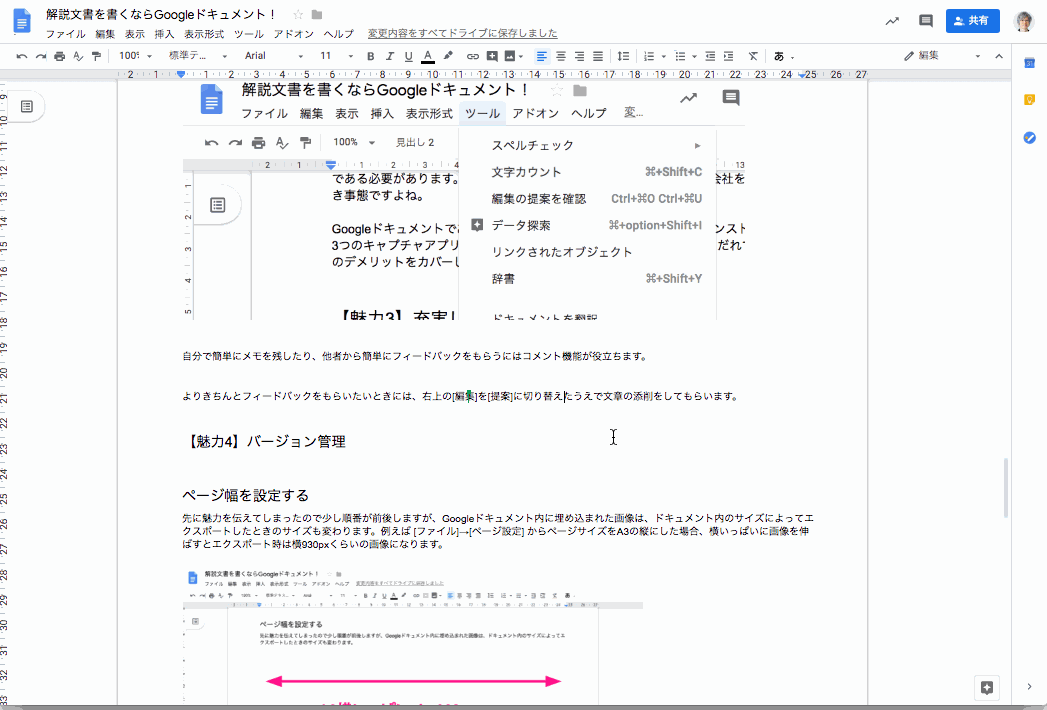Screen dimensions: 1047x710
Task: Open the Explore button at bottom right
Action: click(987, 687)
